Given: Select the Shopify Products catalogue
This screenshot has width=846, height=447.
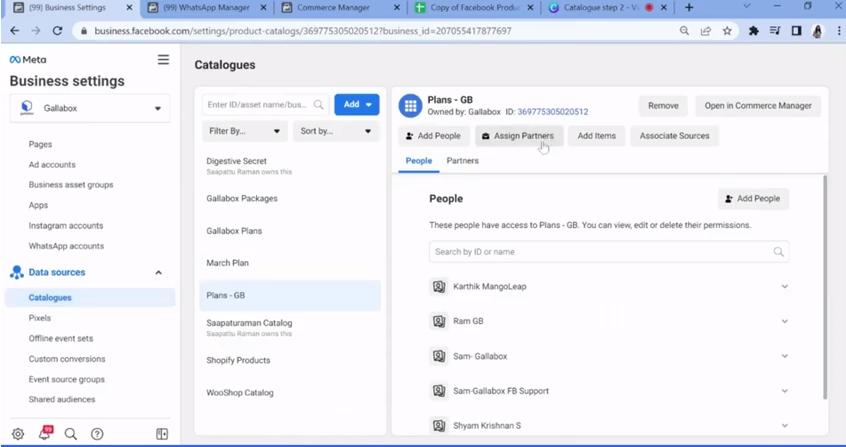Looking at the screenshot, I should pos(290,361).
